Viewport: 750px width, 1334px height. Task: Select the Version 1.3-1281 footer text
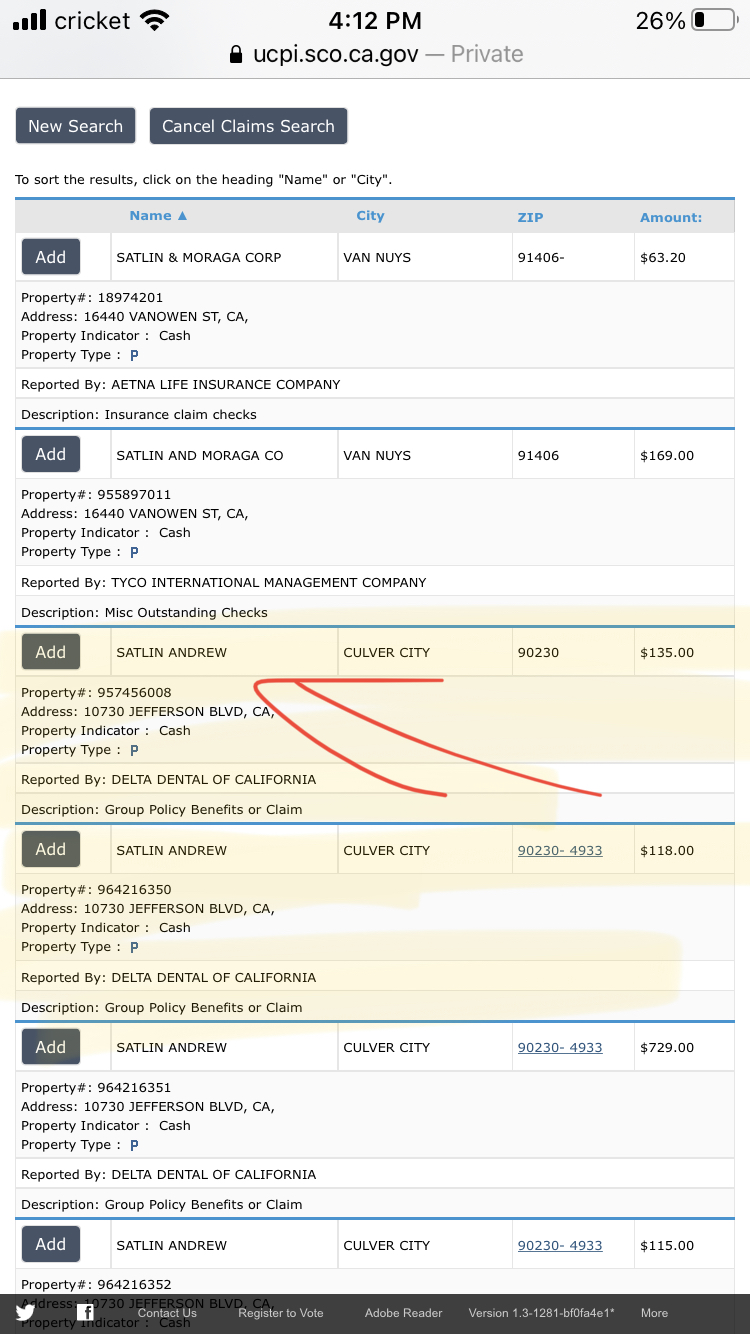pyautogui.click(x=542, y=1313)
